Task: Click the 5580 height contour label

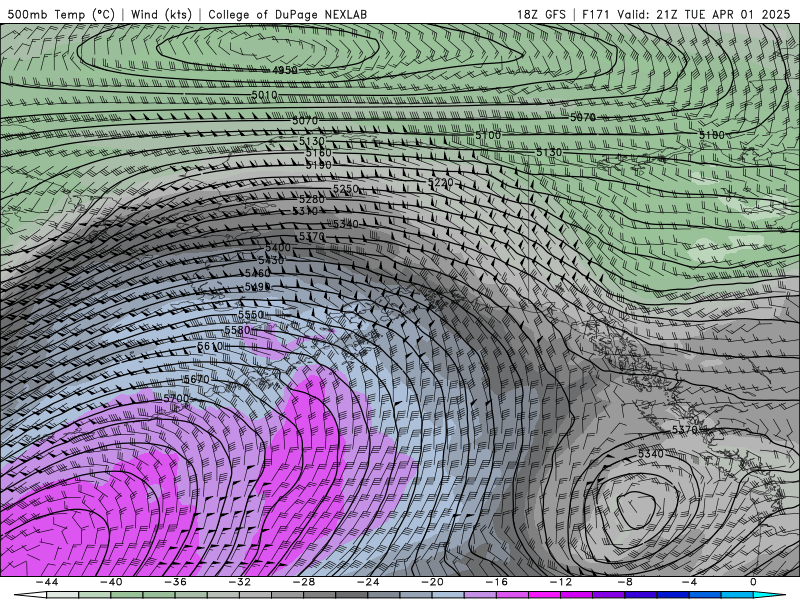Action: point(237,330)
